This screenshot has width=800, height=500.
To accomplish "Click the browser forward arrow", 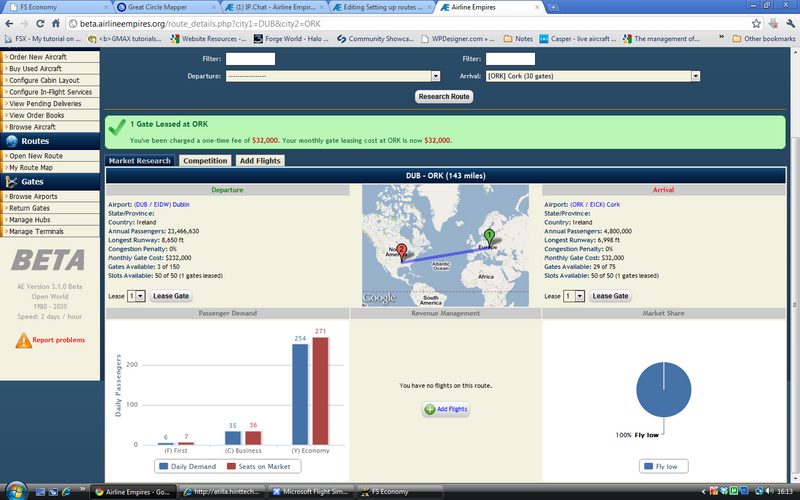I will tap(24, 23).
